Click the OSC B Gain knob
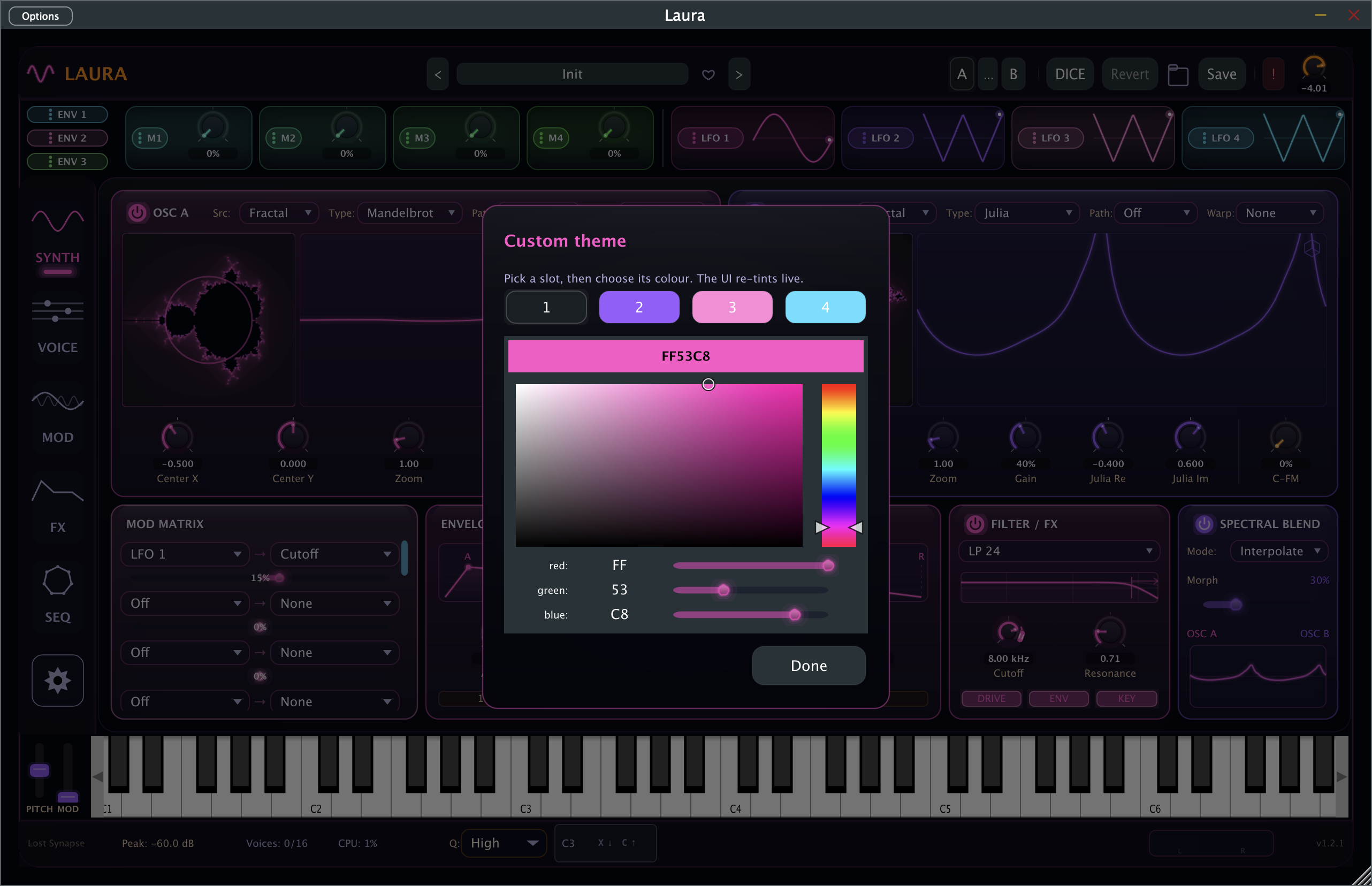 tap(1025, 437)
